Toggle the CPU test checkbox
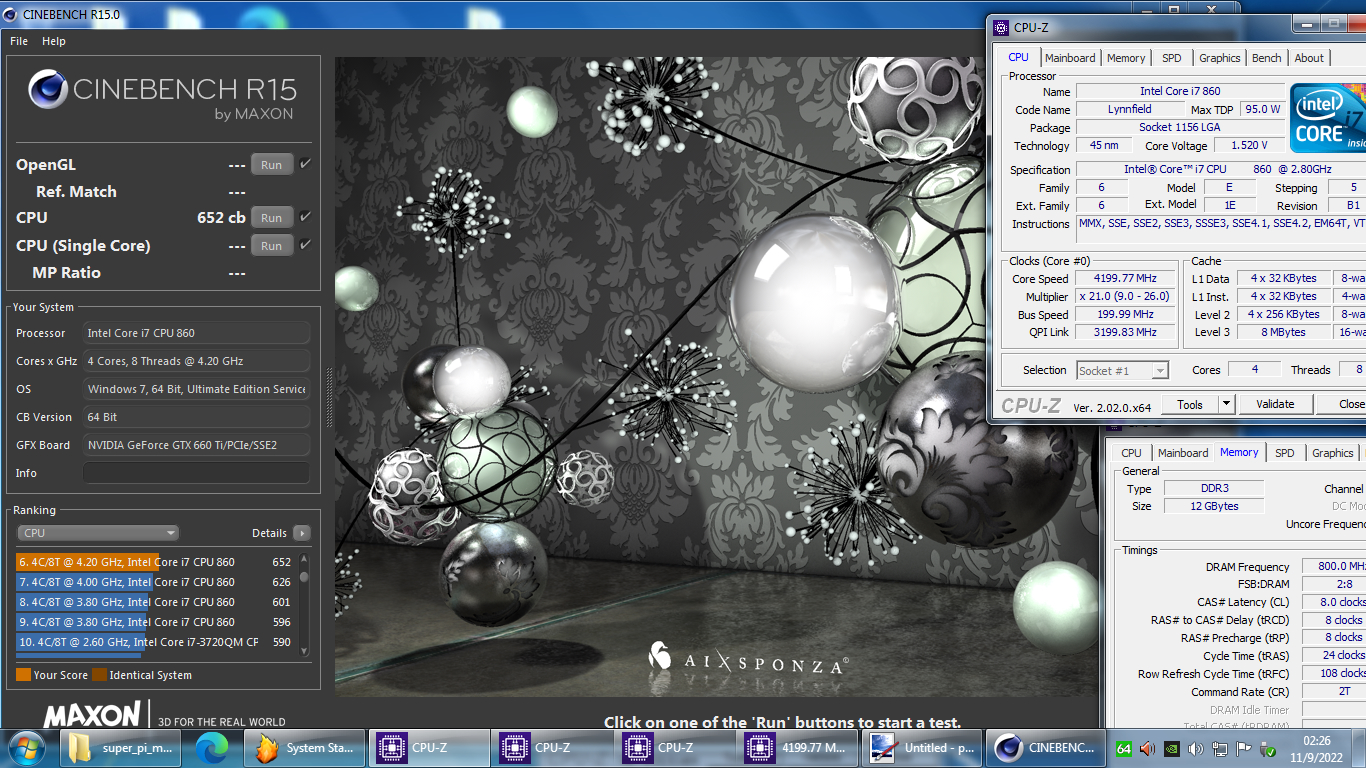The height and width of the screenshot is (768, 1366). pos(305,217)
